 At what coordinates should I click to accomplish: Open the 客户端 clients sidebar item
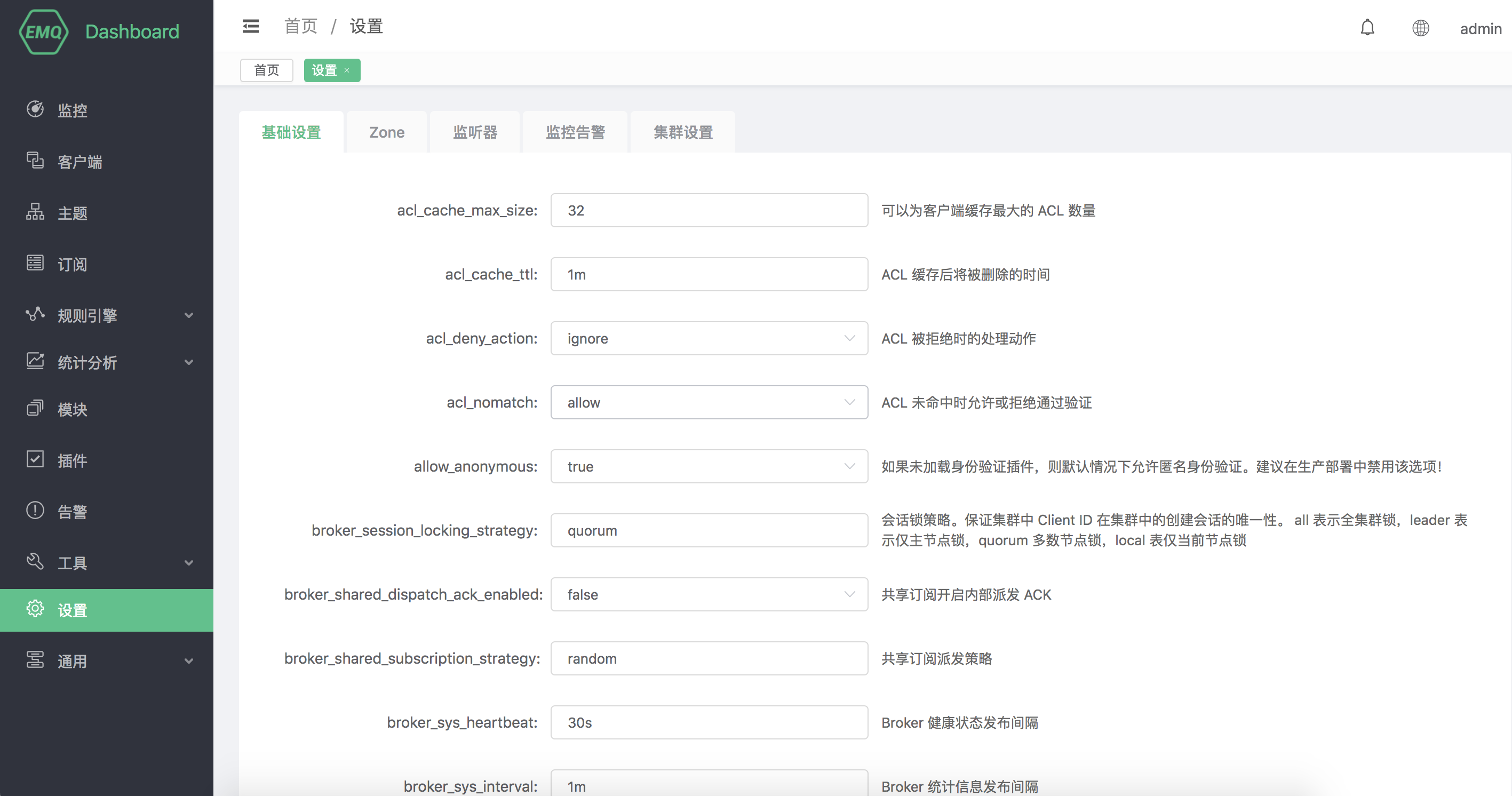click(x=79, y=162)
